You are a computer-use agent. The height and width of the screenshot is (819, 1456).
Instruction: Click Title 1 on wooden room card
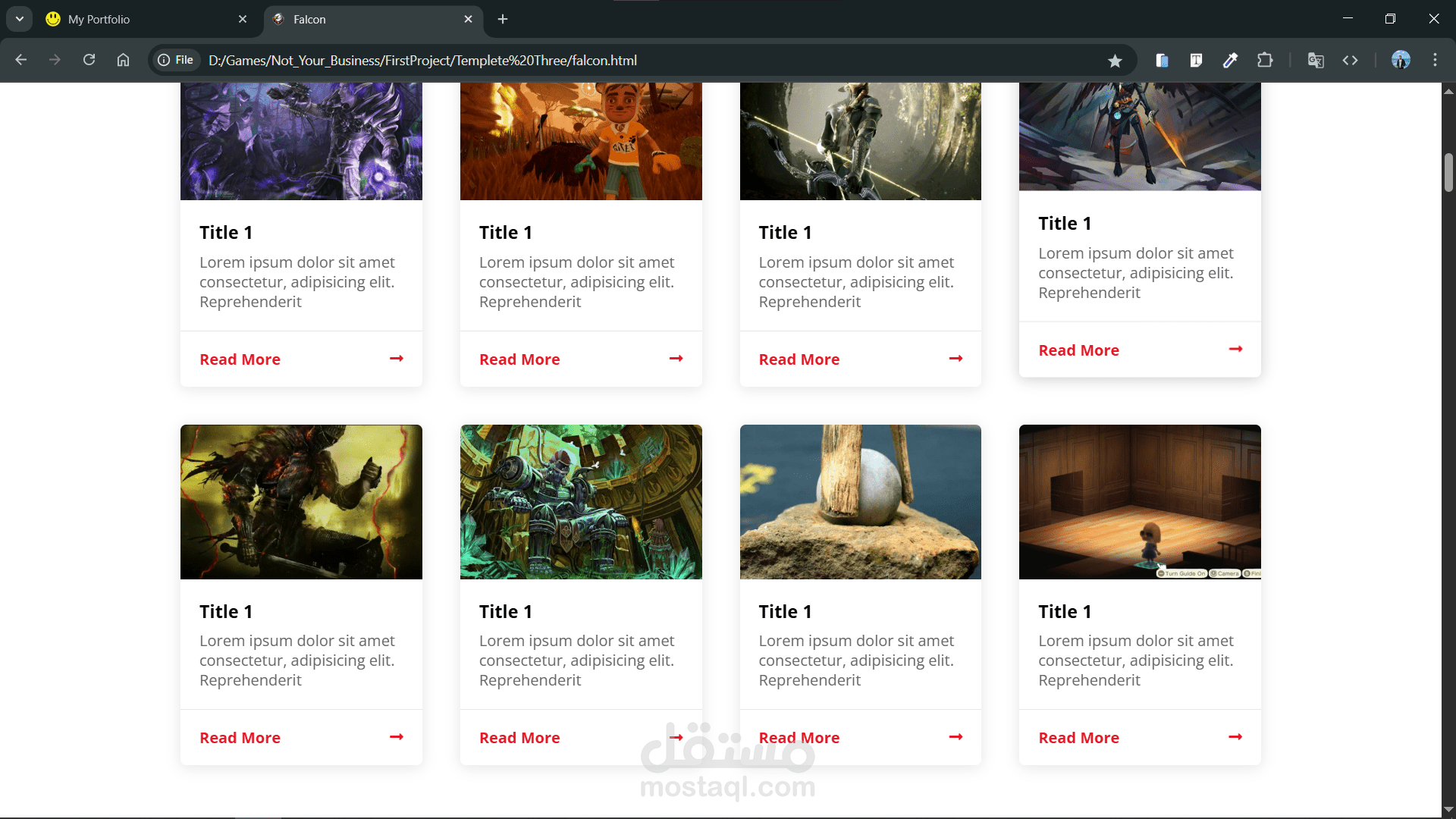(x=1065, y=611)
